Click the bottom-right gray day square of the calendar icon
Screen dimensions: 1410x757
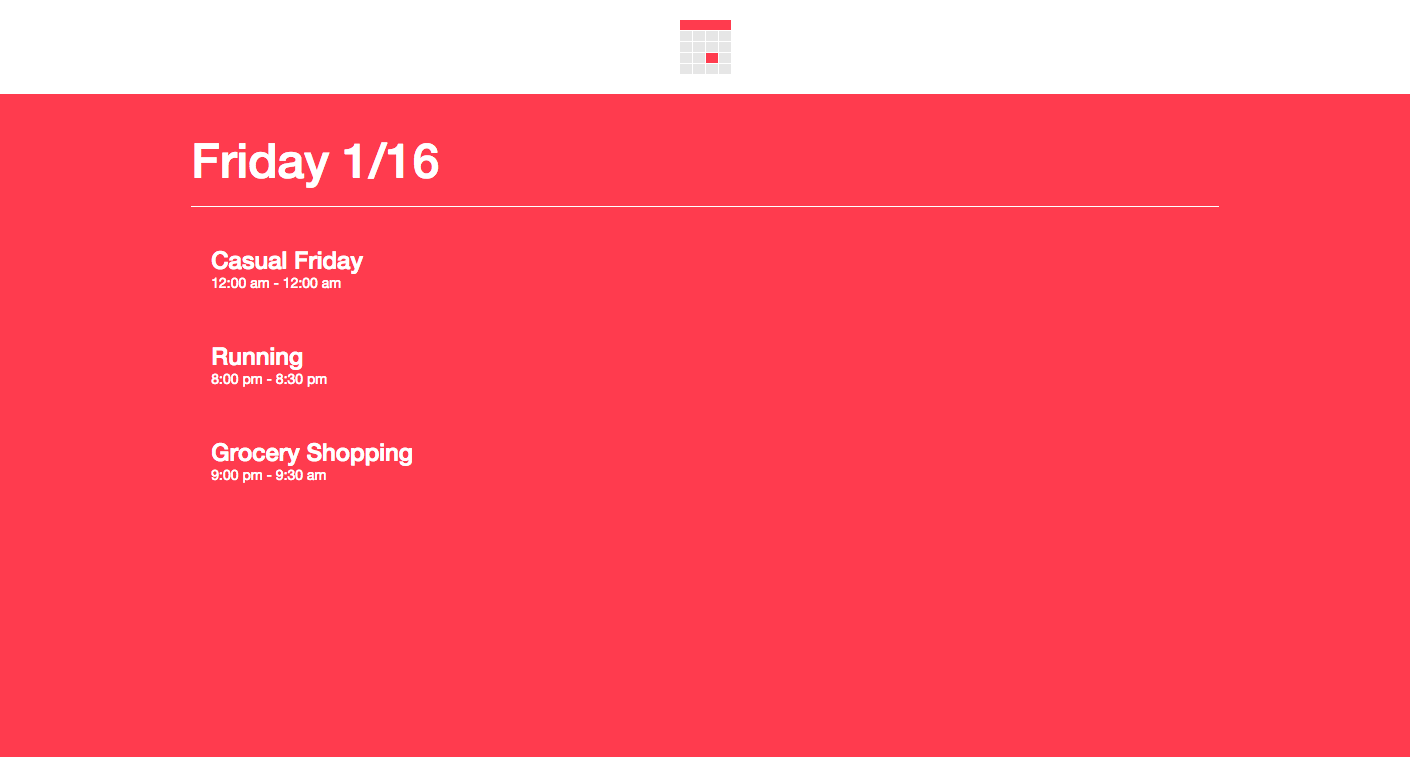725,69
